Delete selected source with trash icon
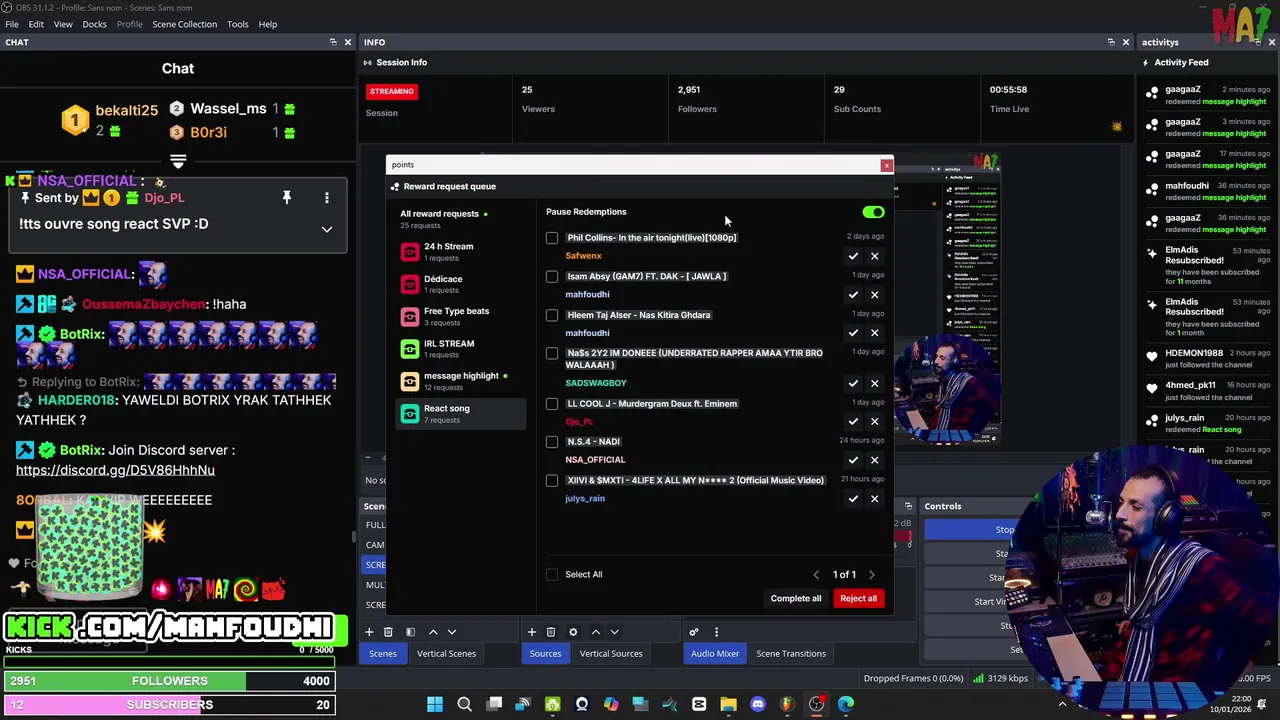Image resolution: width=1280 pixels, height=720 pixels. point(551,632)
